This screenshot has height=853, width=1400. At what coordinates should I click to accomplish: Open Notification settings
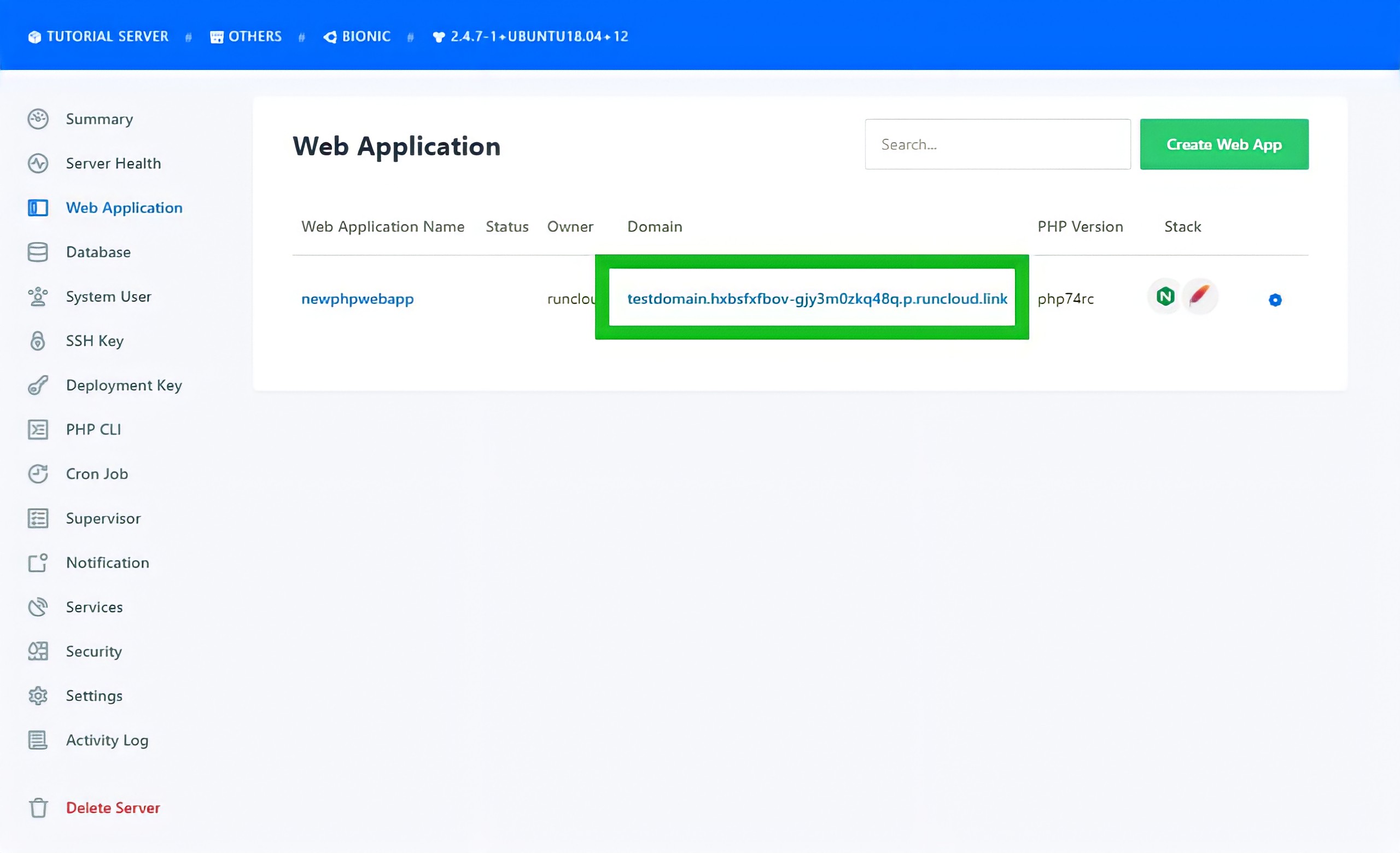108,563
